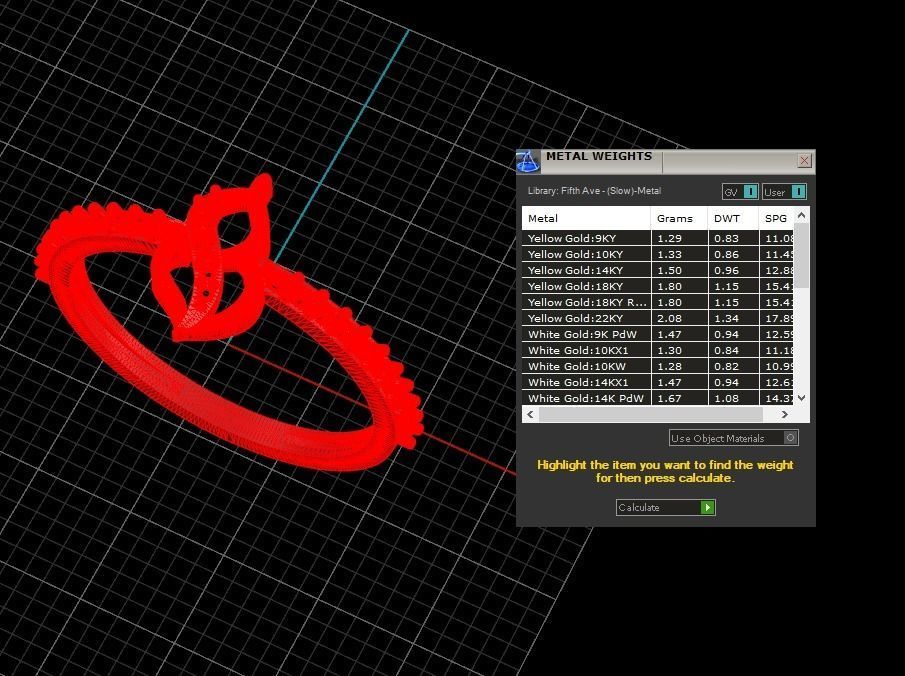905x676 pixels.
Task: Select the White Gold:10KX1 row
Action: tap(657, 350)
